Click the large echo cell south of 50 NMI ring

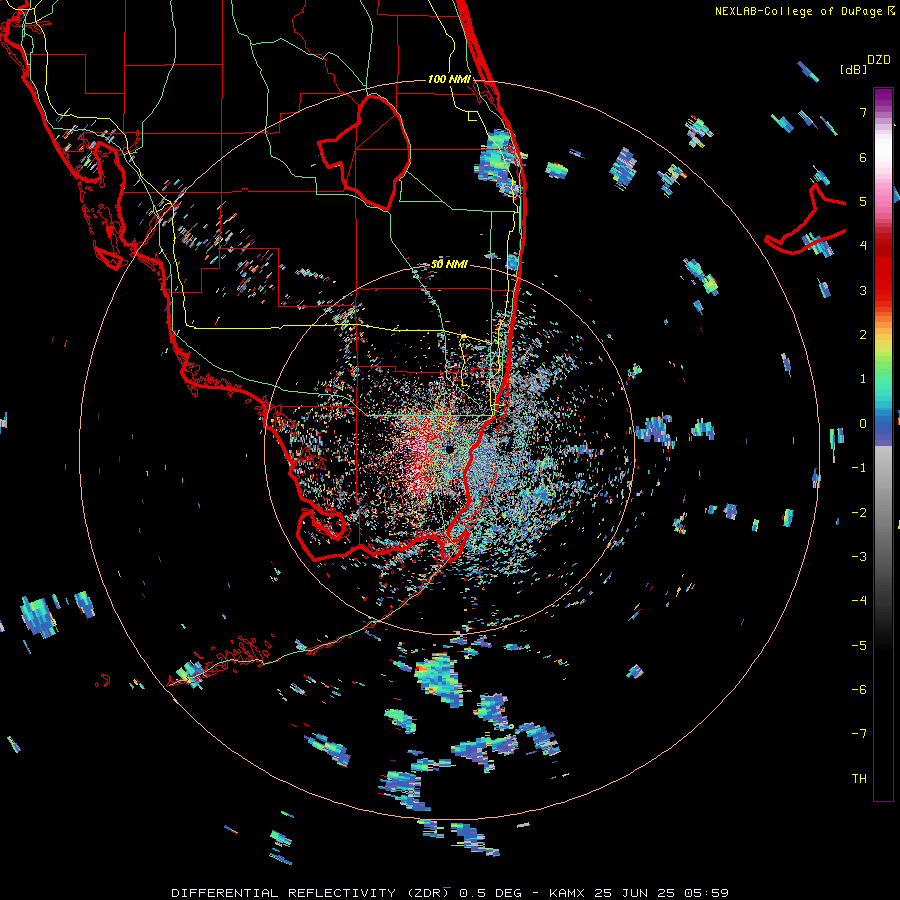coord(439,681)
